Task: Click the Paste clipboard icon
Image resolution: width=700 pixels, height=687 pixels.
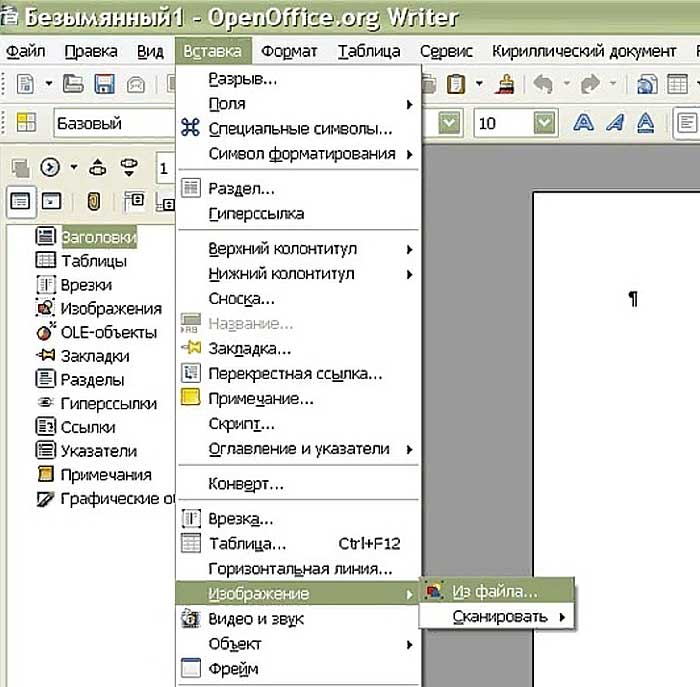Action: pos(456,83)
